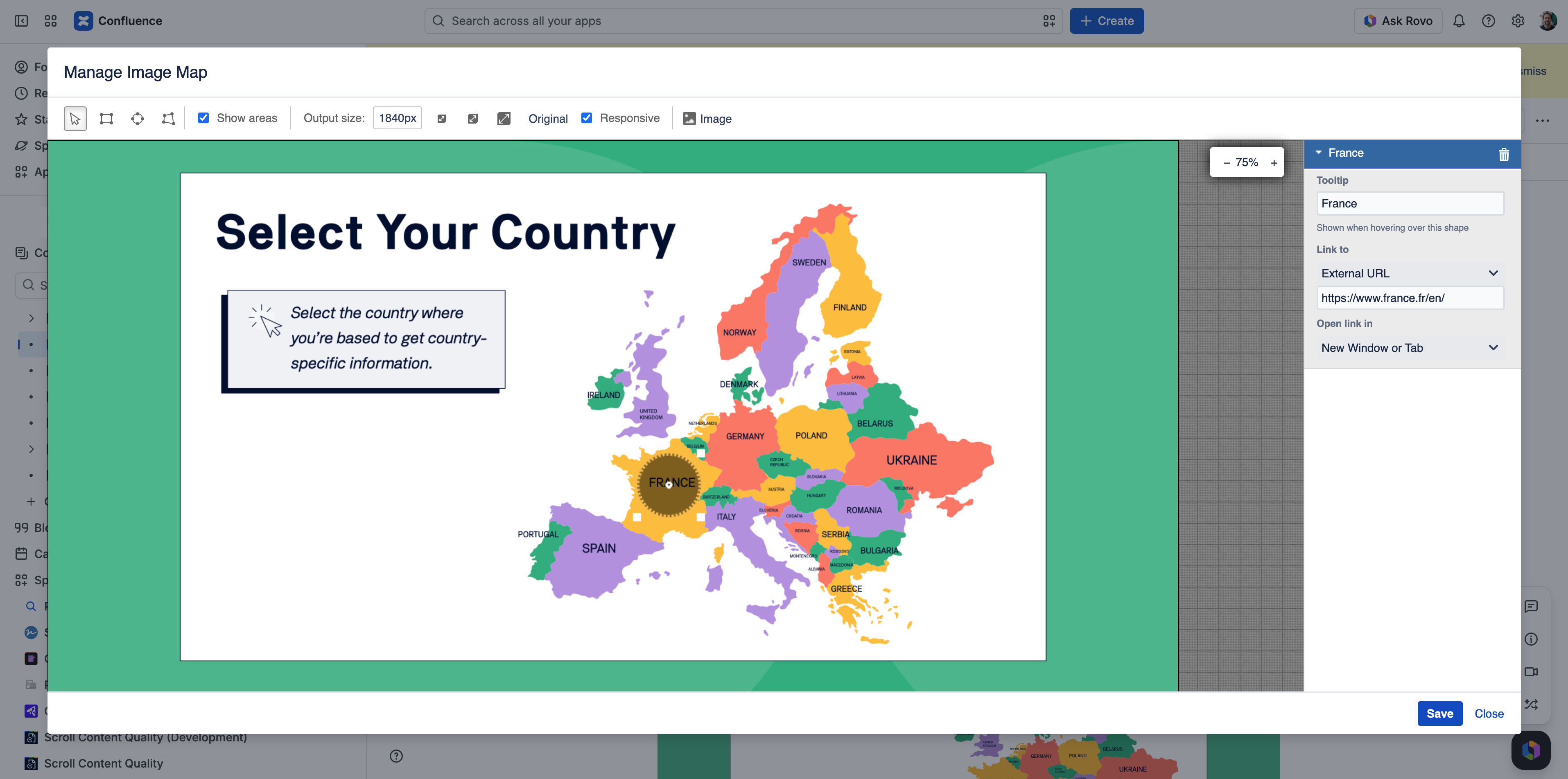Edit the external URL field for France
The height and width of the screenshot is (779, 1568).
[1410, 298]
